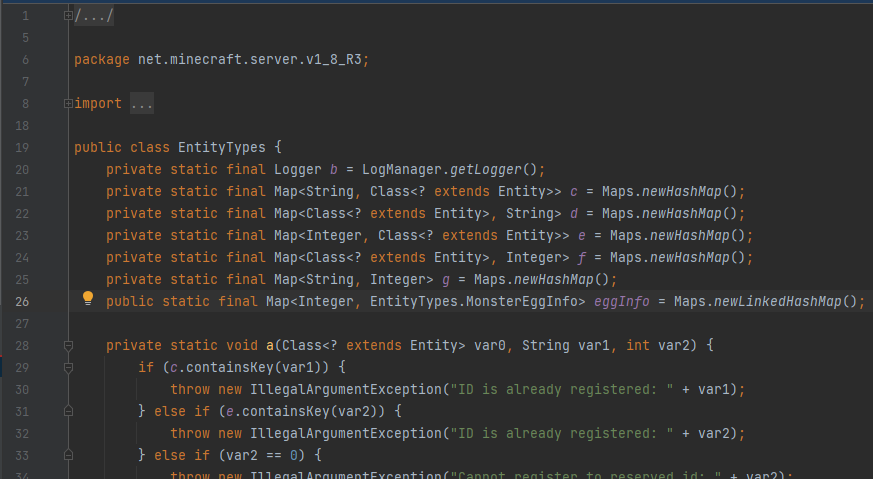Click the 'import' keyword

pos(98,104)
